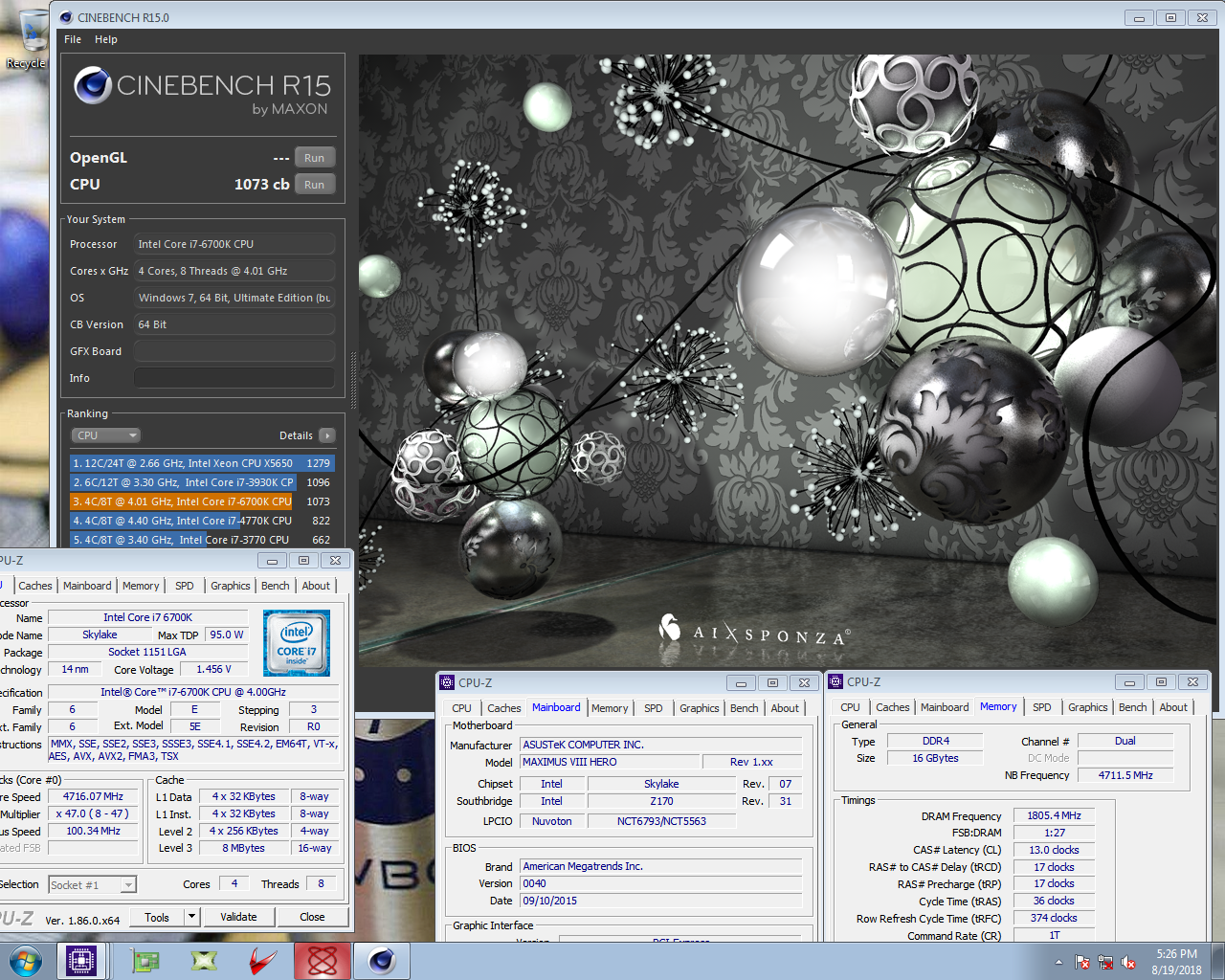
Task: Open Memory tab in left CPU-Z window
Action: (141, 586)
